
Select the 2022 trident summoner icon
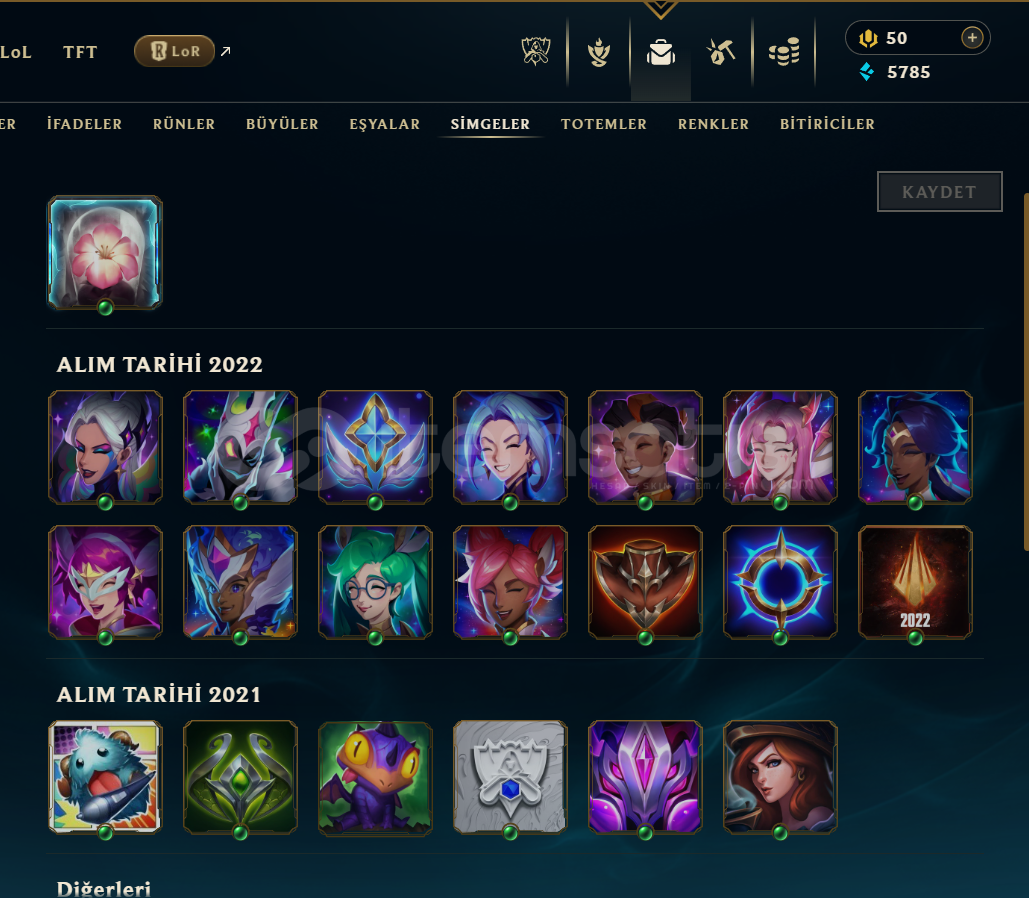(x=915, y=582)
